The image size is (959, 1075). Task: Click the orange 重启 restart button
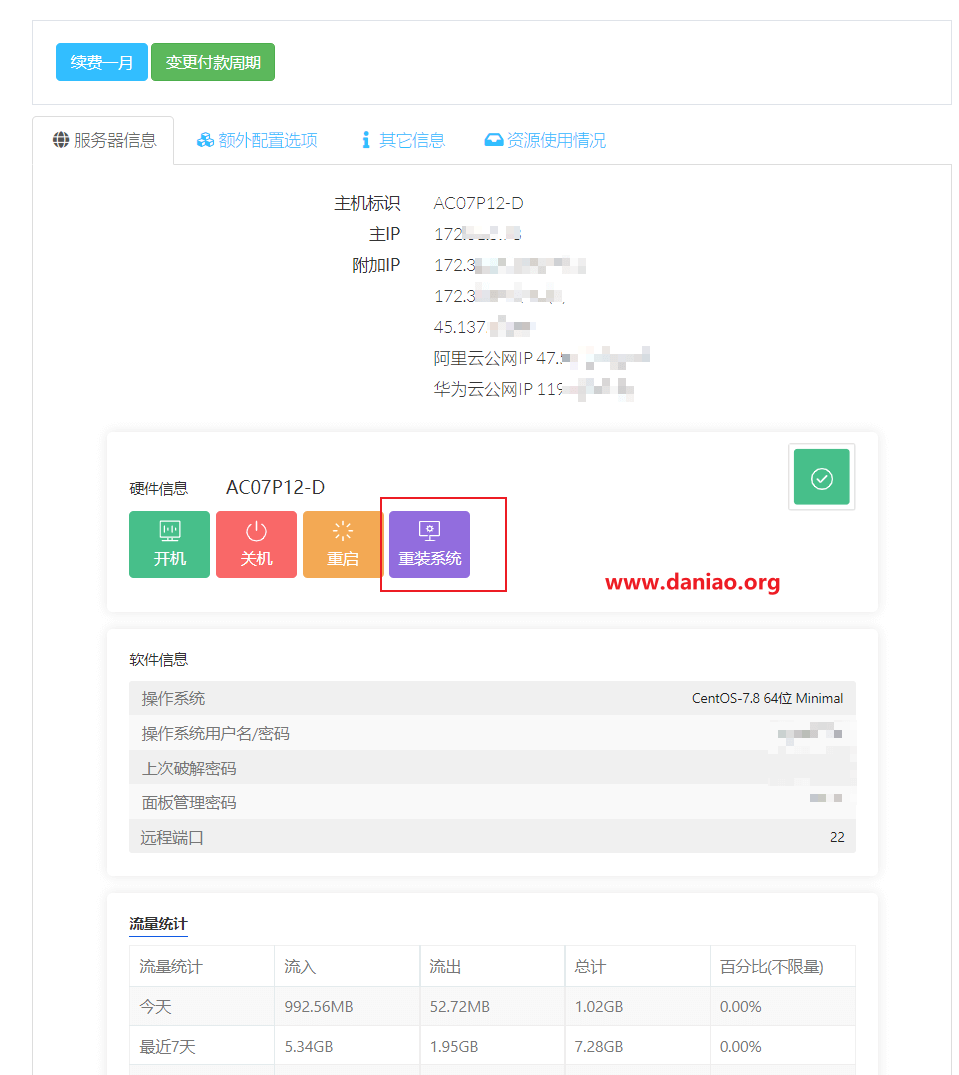342,544
